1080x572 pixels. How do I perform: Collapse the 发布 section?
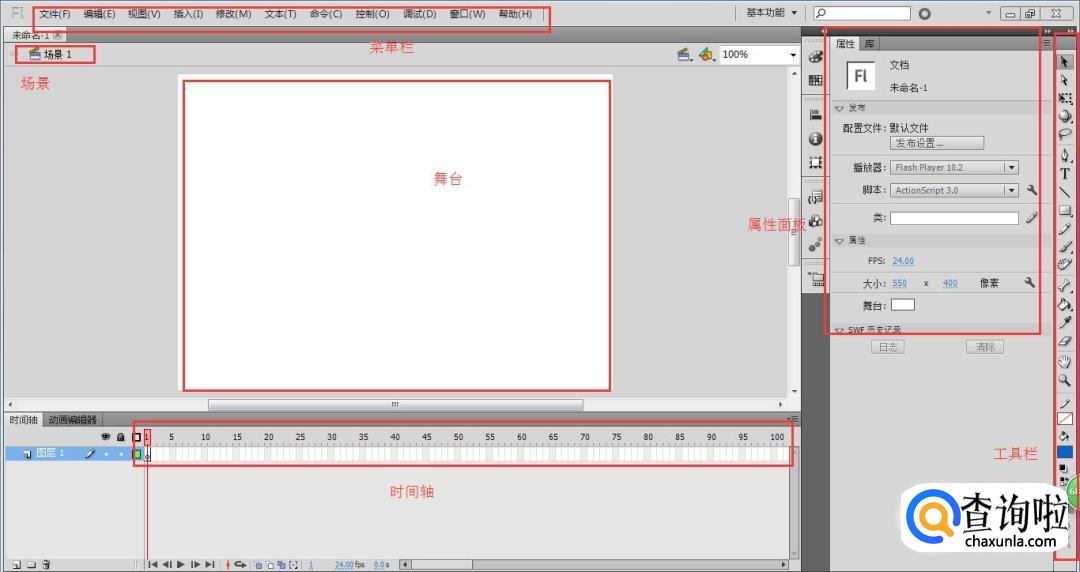(839, 108)
